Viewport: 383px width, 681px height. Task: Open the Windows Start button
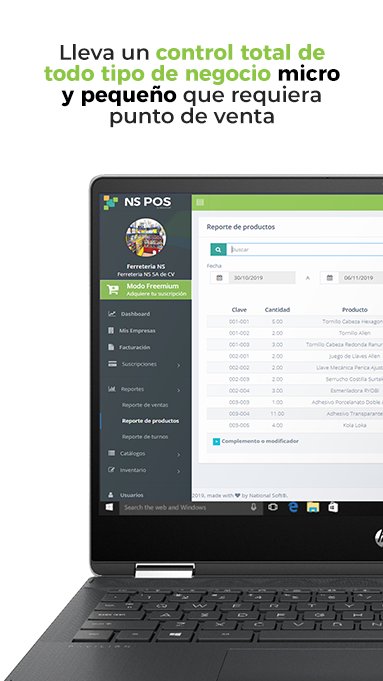click(x=109, y=507)
